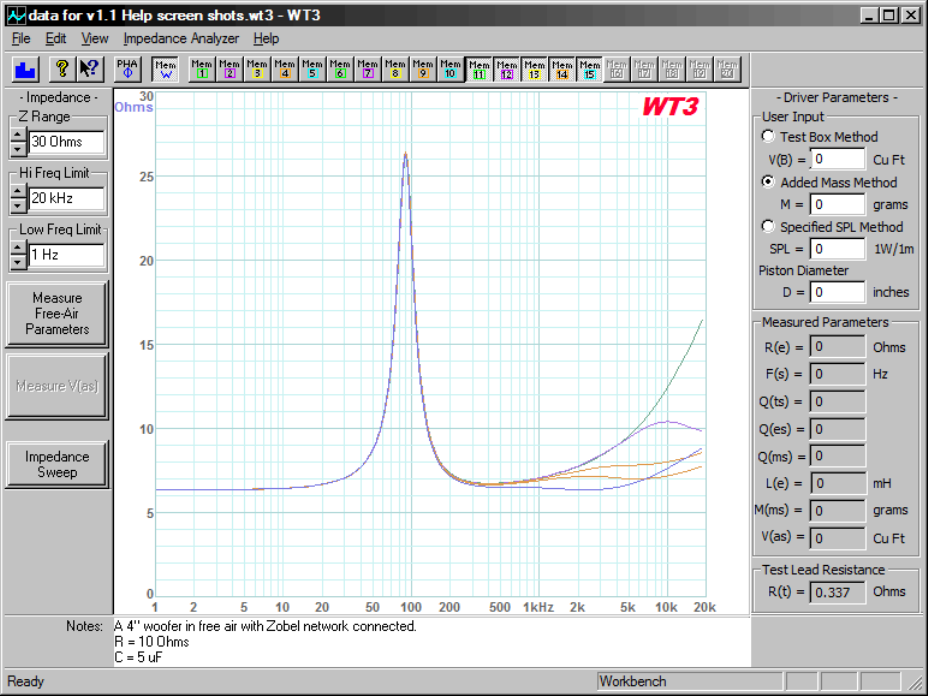
Task: Open the Impedance Analyzer menu
Action: tap(181, 39)
